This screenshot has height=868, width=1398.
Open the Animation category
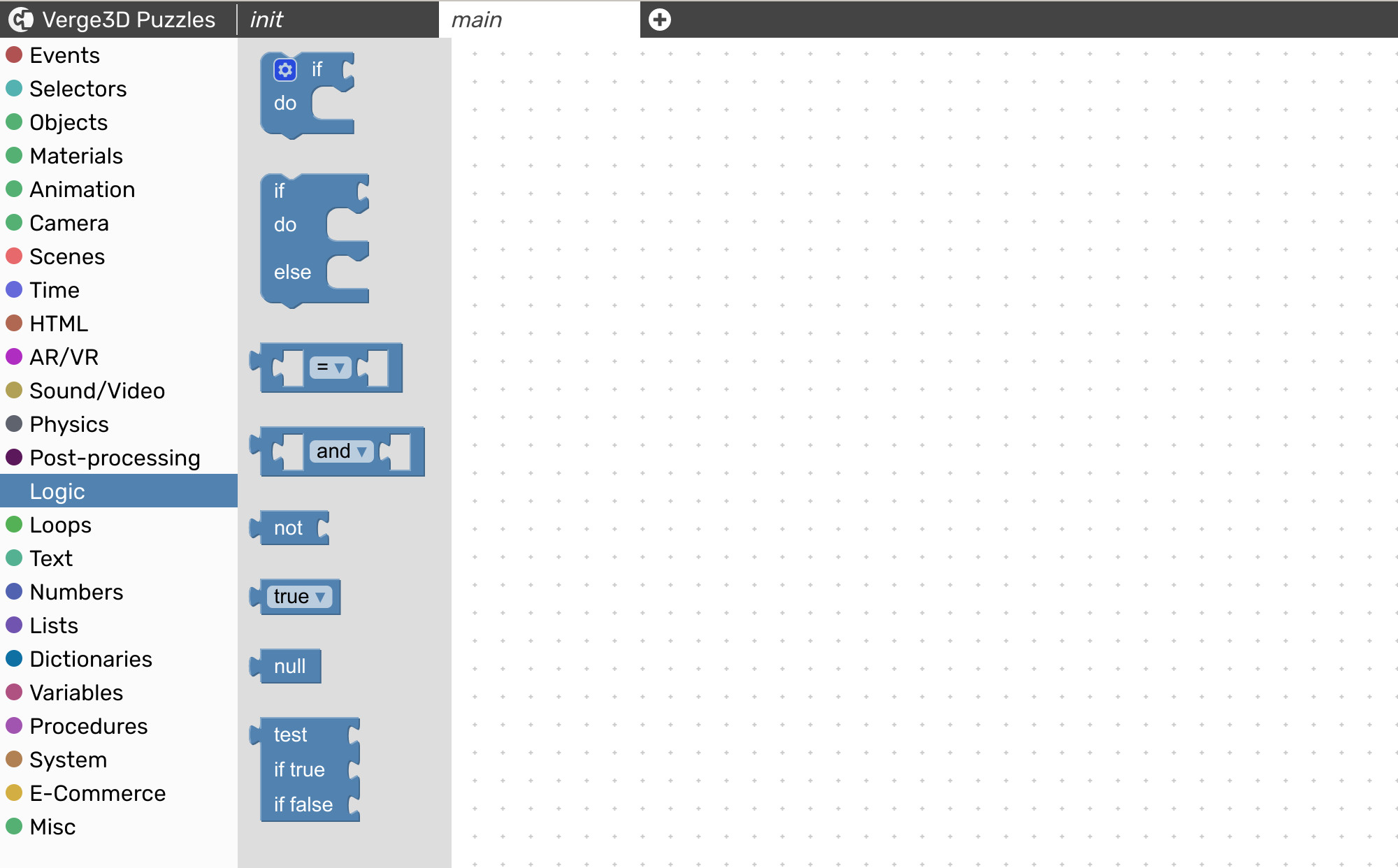point(119,189)
